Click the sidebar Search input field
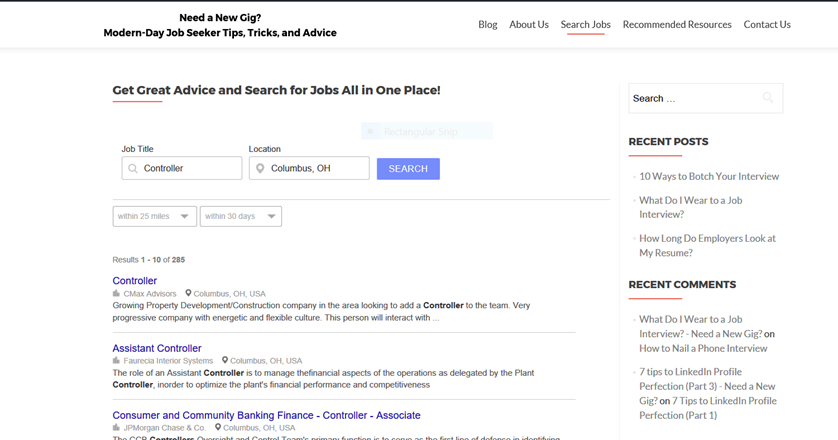Screen dimensions: 838x440 705,98
